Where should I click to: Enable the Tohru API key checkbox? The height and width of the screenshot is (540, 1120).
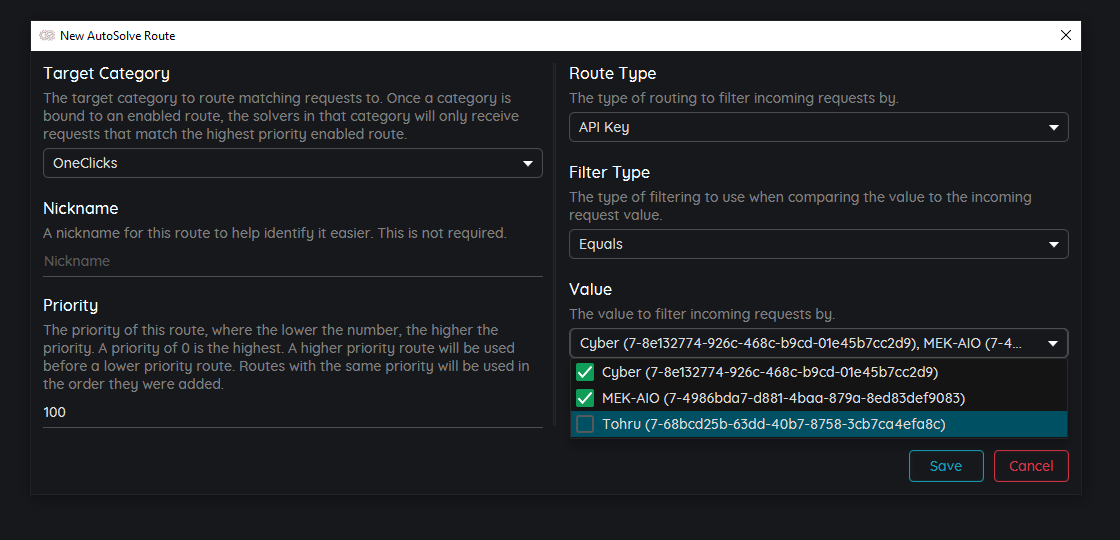(x=585, y=425)
